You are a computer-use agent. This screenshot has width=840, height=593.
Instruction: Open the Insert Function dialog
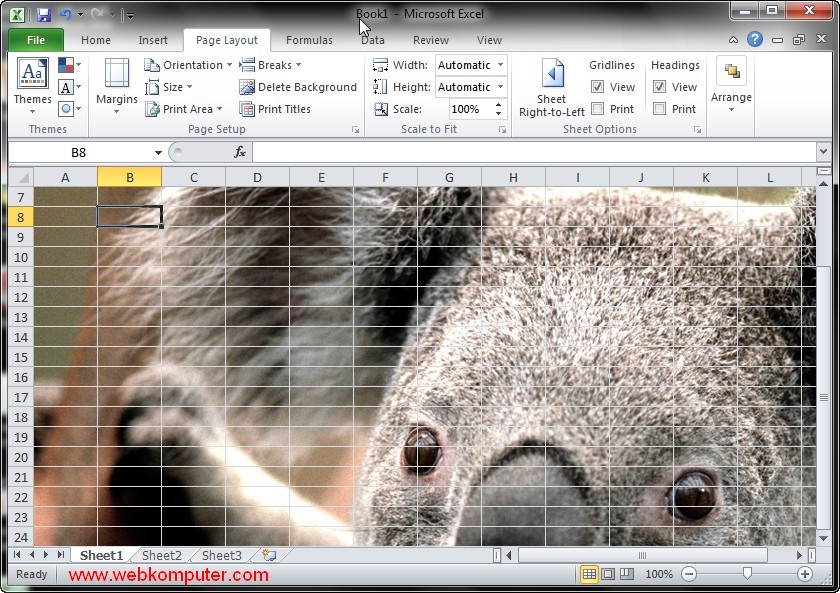[240, 151]
